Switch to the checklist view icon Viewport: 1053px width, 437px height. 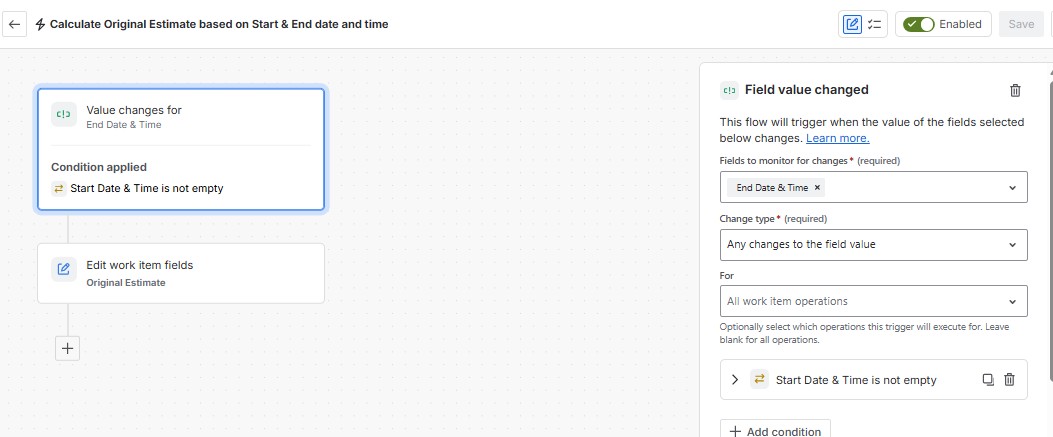click(874, 24)
